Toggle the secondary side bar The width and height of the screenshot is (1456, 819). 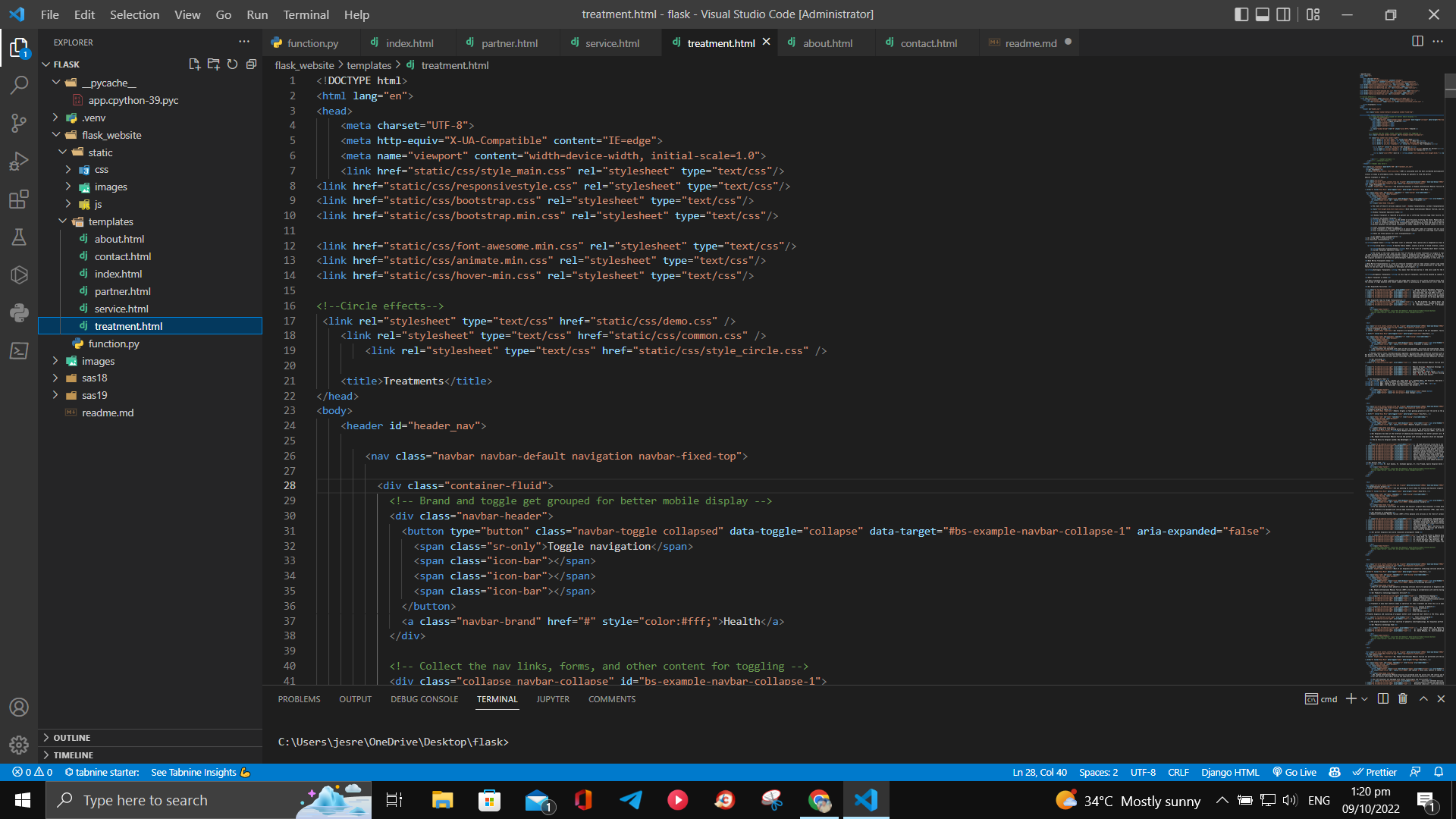(x=1283, y=14)
